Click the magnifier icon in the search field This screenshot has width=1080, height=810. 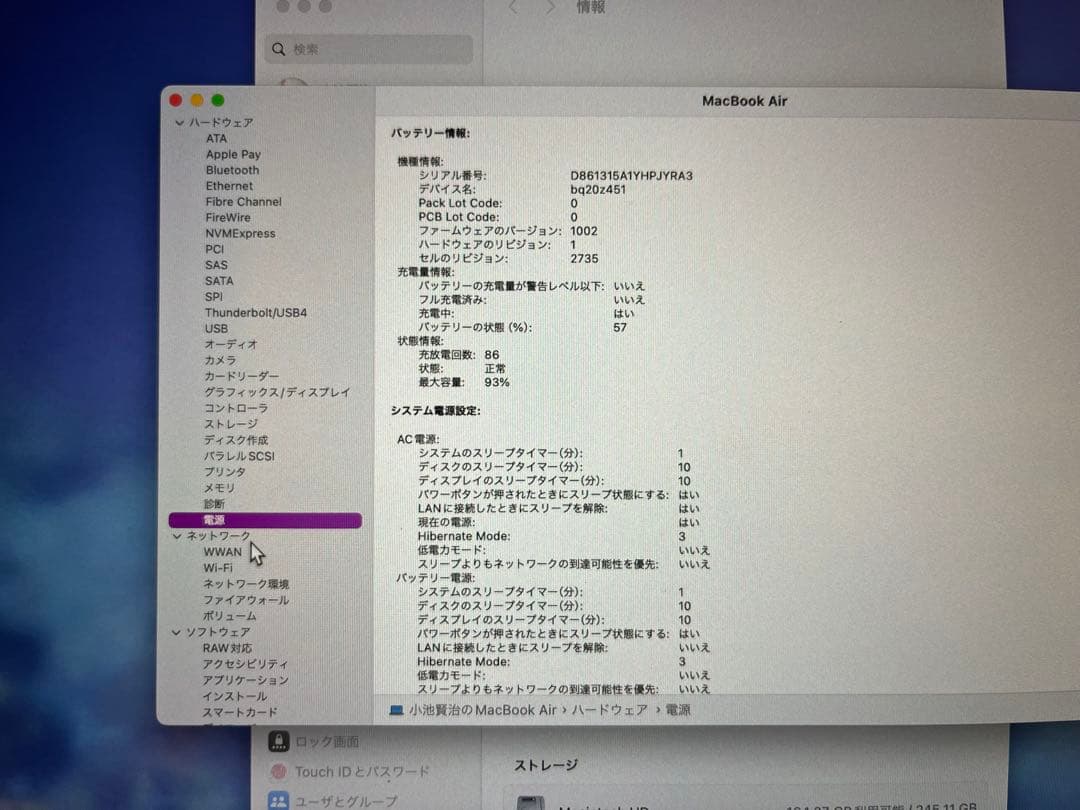point(277,48)
